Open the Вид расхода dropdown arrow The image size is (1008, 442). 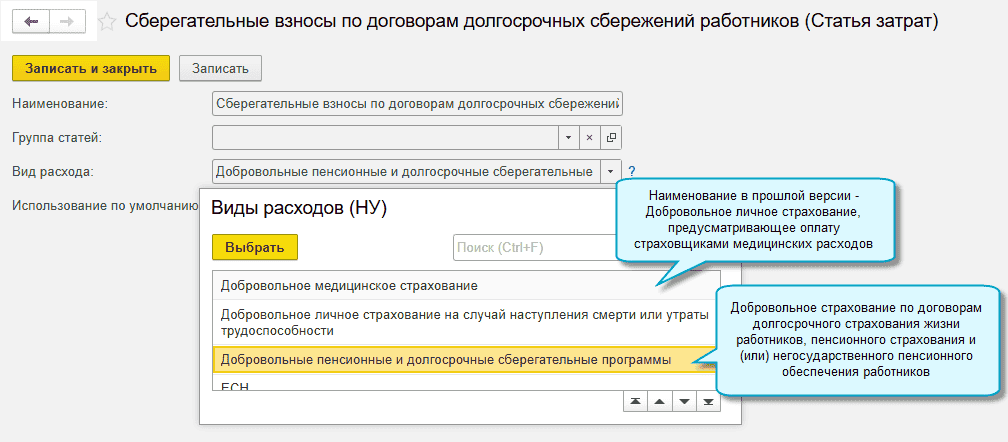pyautogui.click(x=610, y=172)
